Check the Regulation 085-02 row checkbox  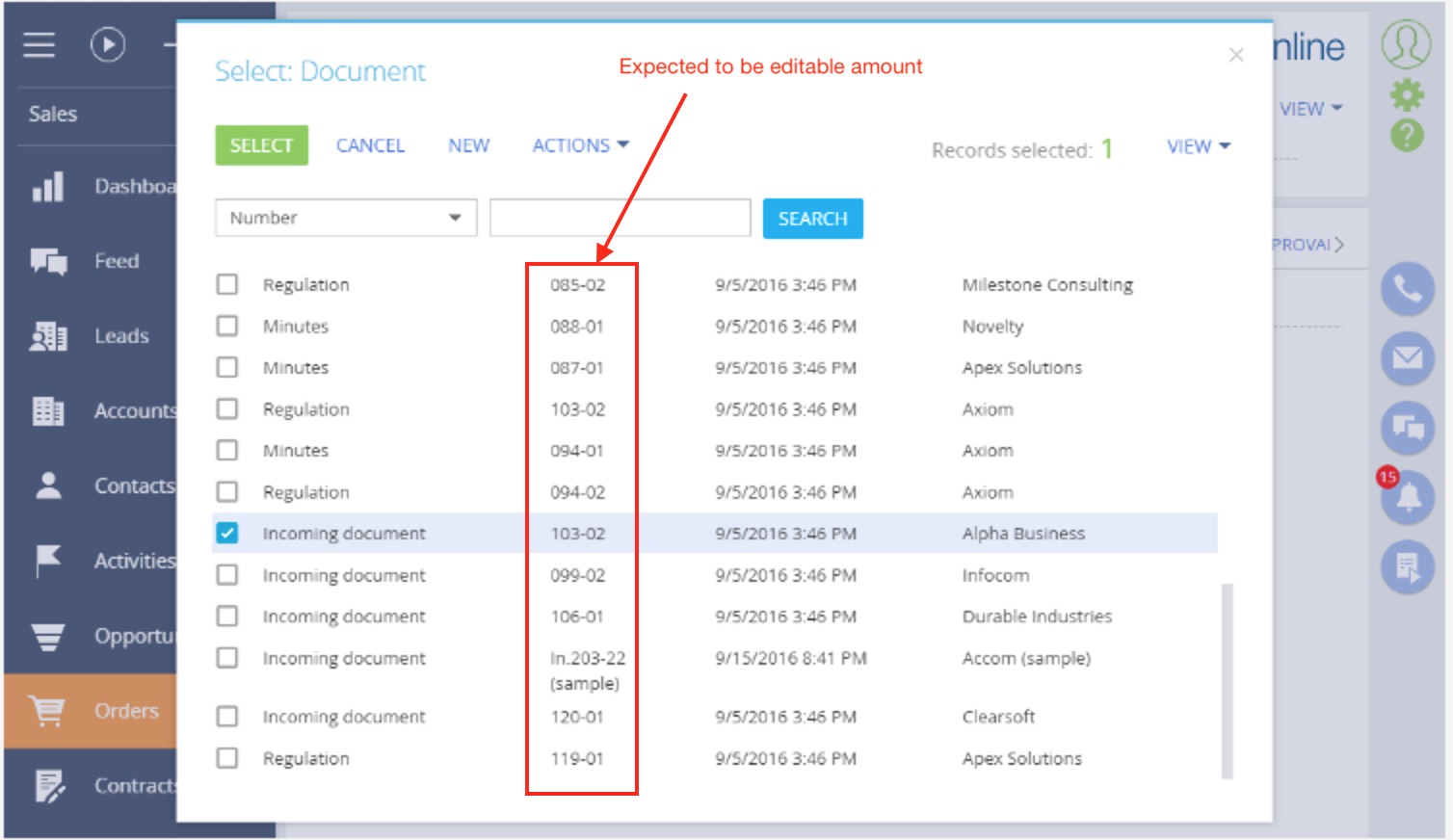[227, 284]
